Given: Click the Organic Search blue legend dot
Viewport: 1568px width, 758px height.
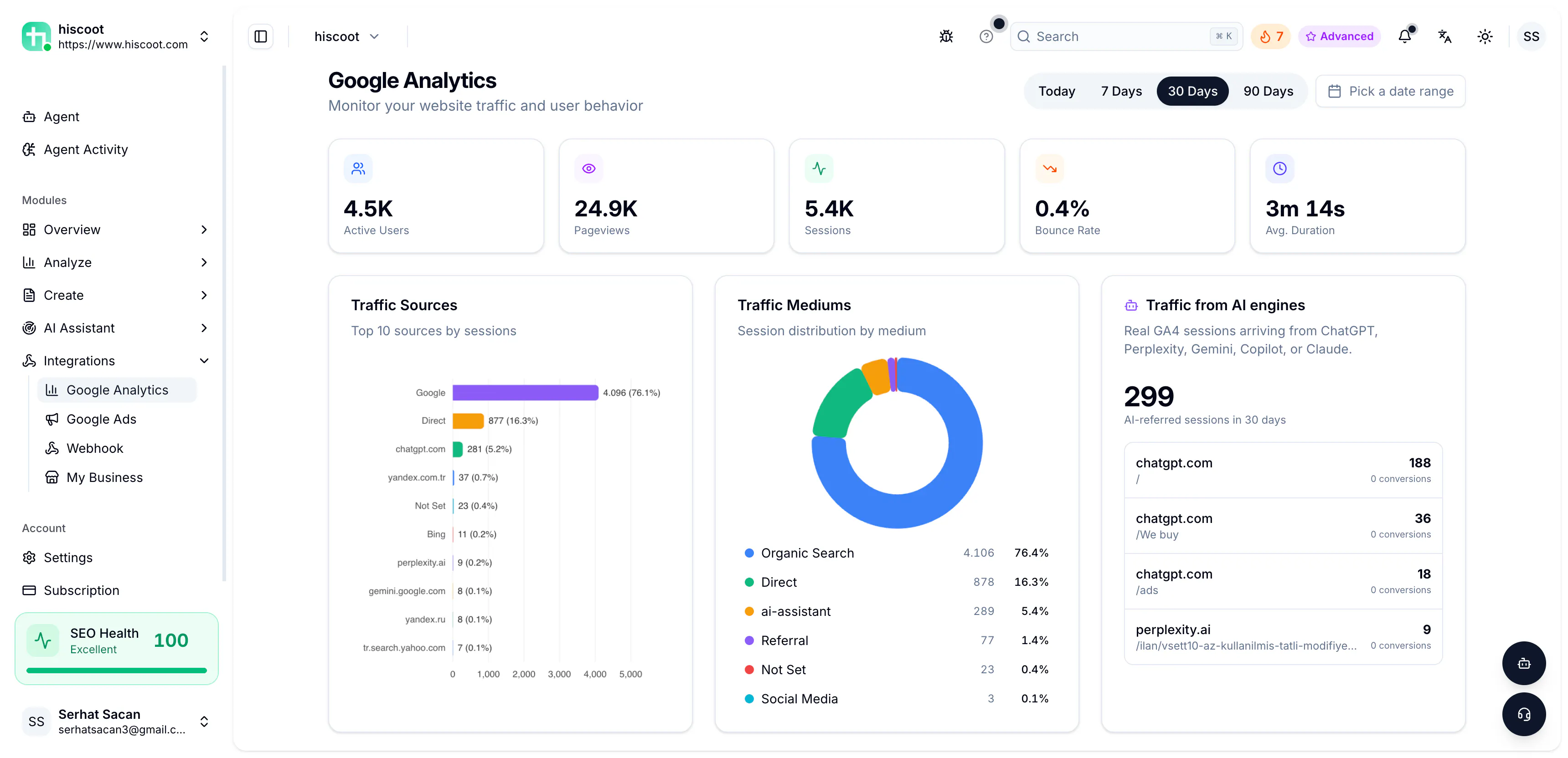Looking at the screenshot, I should coord(749,553).
